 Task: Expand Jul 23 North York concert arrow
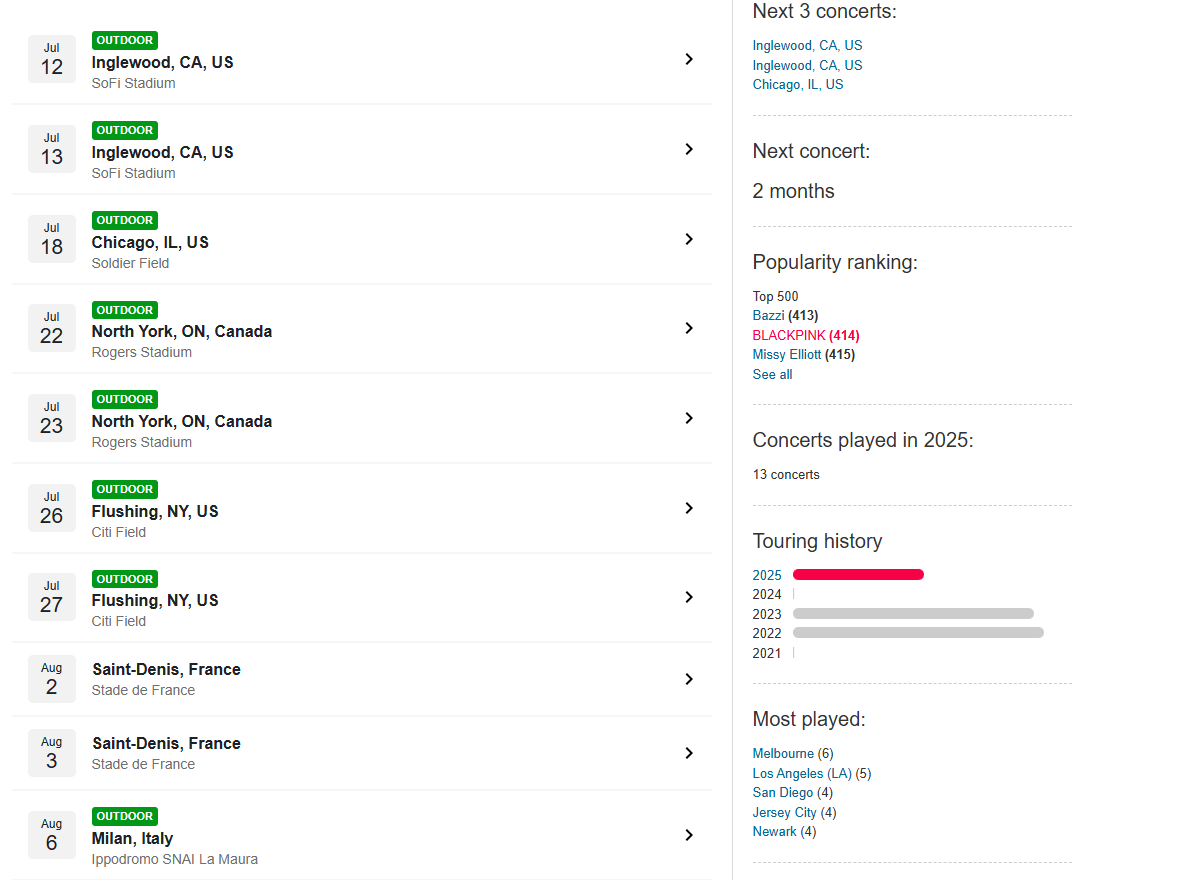pyautogui.click(x=689, y=418)
